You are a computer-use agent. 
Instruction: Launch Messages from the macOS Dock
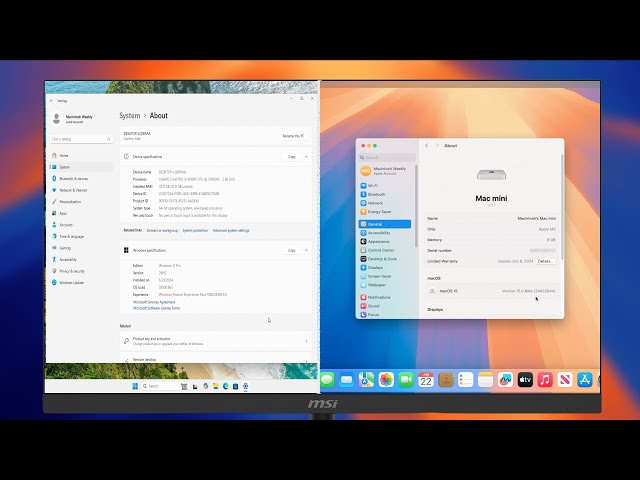pyautogui.click(x=327, y=380)
